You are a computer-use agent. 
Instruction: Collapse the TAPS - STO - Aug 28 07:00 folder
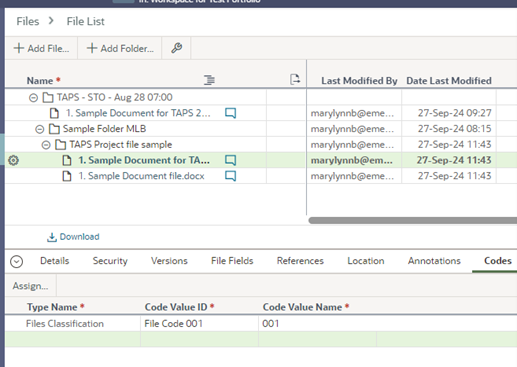[33, 98]
